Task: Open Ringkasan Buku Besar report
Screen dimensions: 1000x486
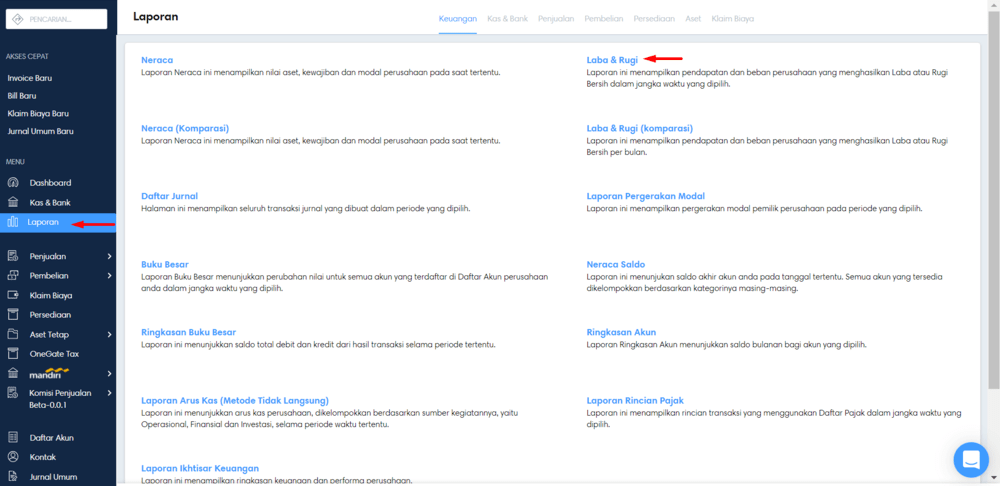Action: click(189, 332)
